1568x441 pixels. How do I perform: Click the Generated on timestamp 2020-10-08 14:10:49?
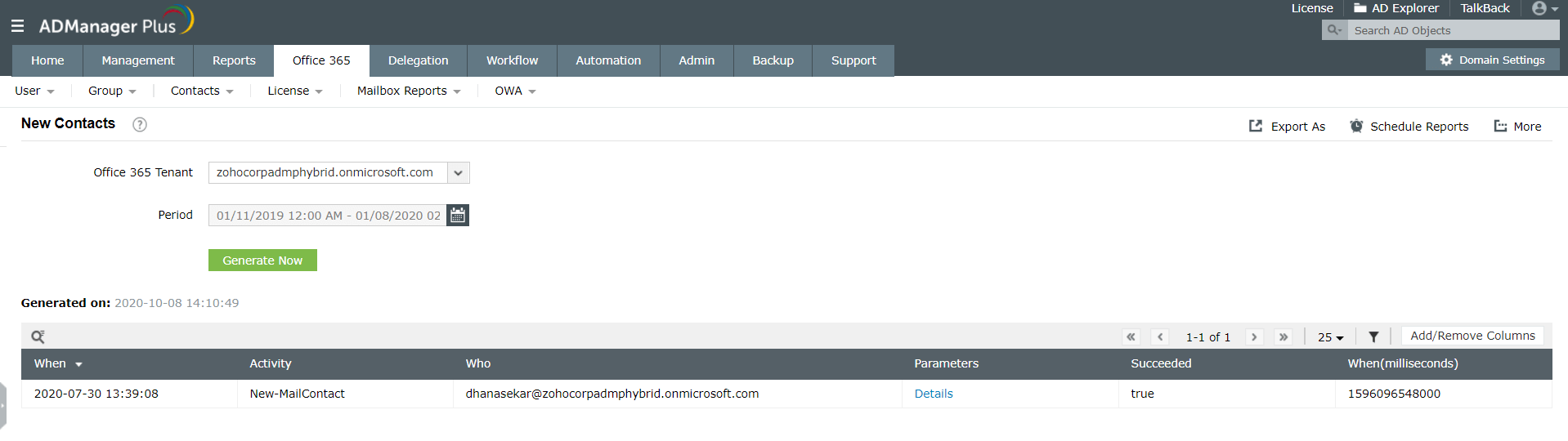tap(177, 303)
